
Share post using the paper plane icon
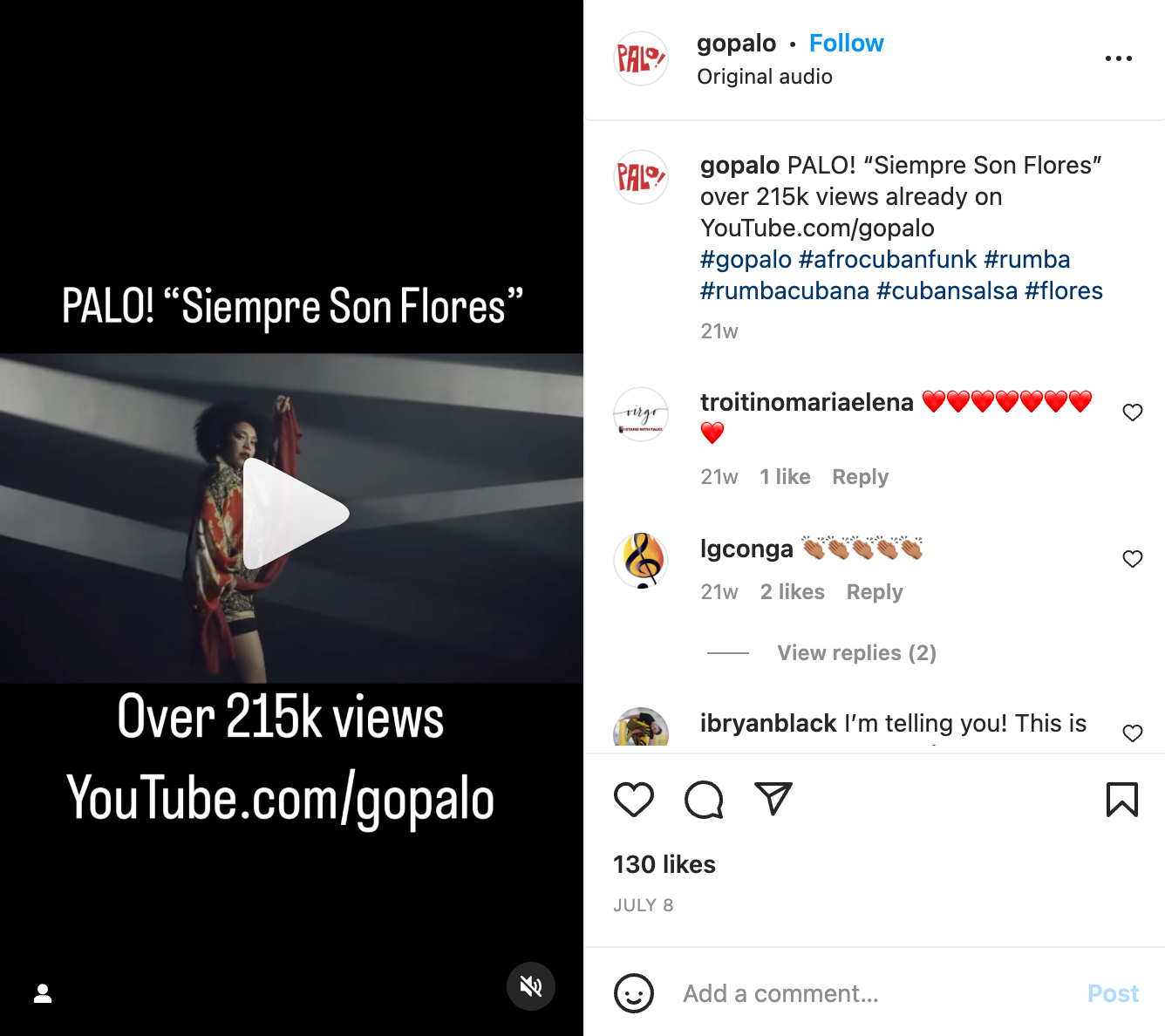pos(773,799)
